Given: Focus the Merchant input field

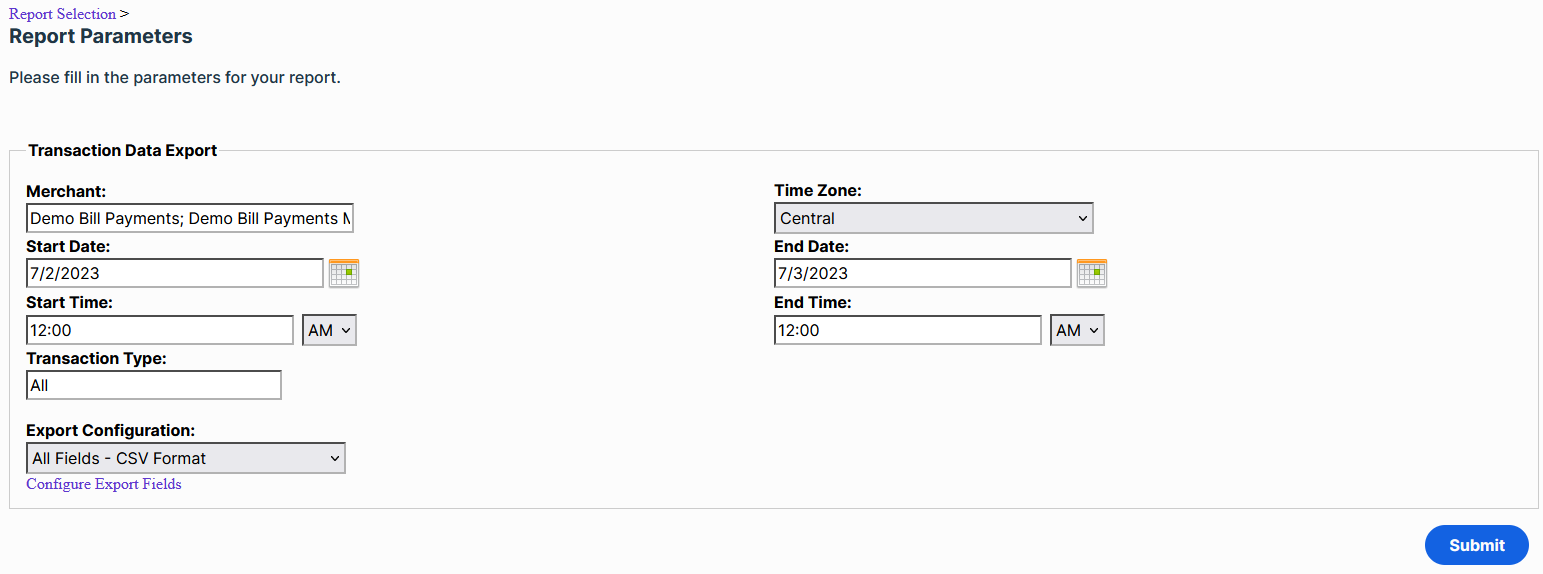Looking at the screenshot, I should coord(190,218).
